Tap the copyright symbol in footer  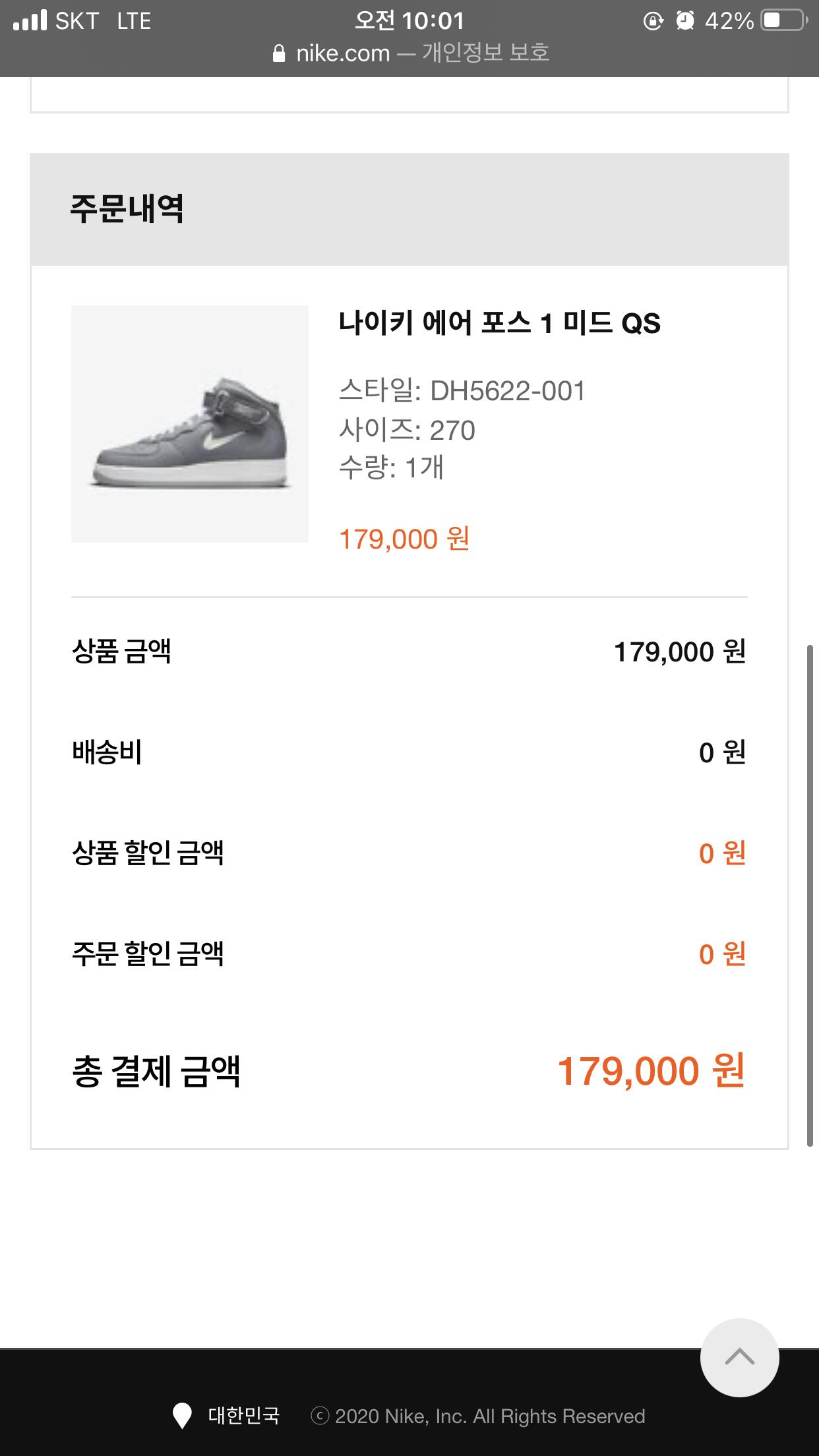pyautogui.click(x=320, y=1416)
